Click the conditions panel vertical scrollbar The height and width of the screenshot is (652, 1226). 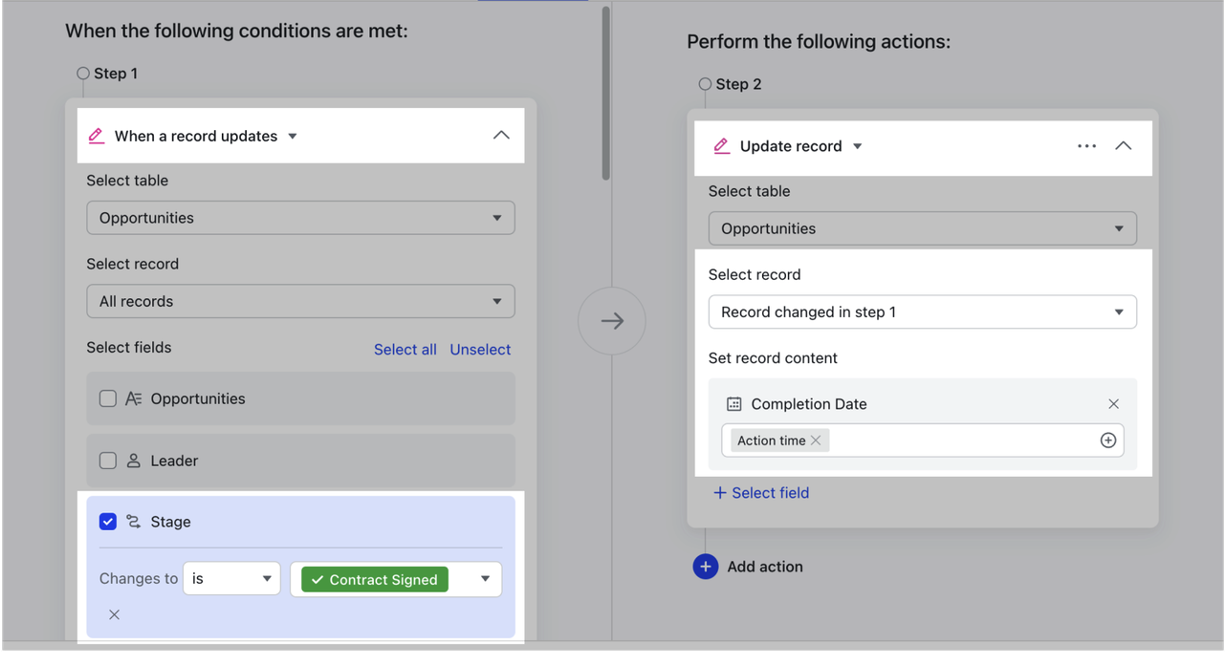point(605,95)
